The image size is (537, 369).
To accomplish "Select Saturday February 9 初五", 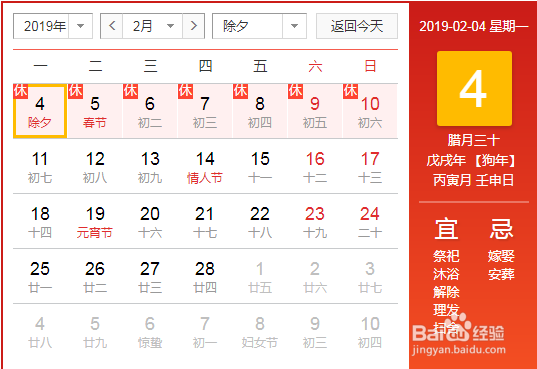I will pos(315,111).
